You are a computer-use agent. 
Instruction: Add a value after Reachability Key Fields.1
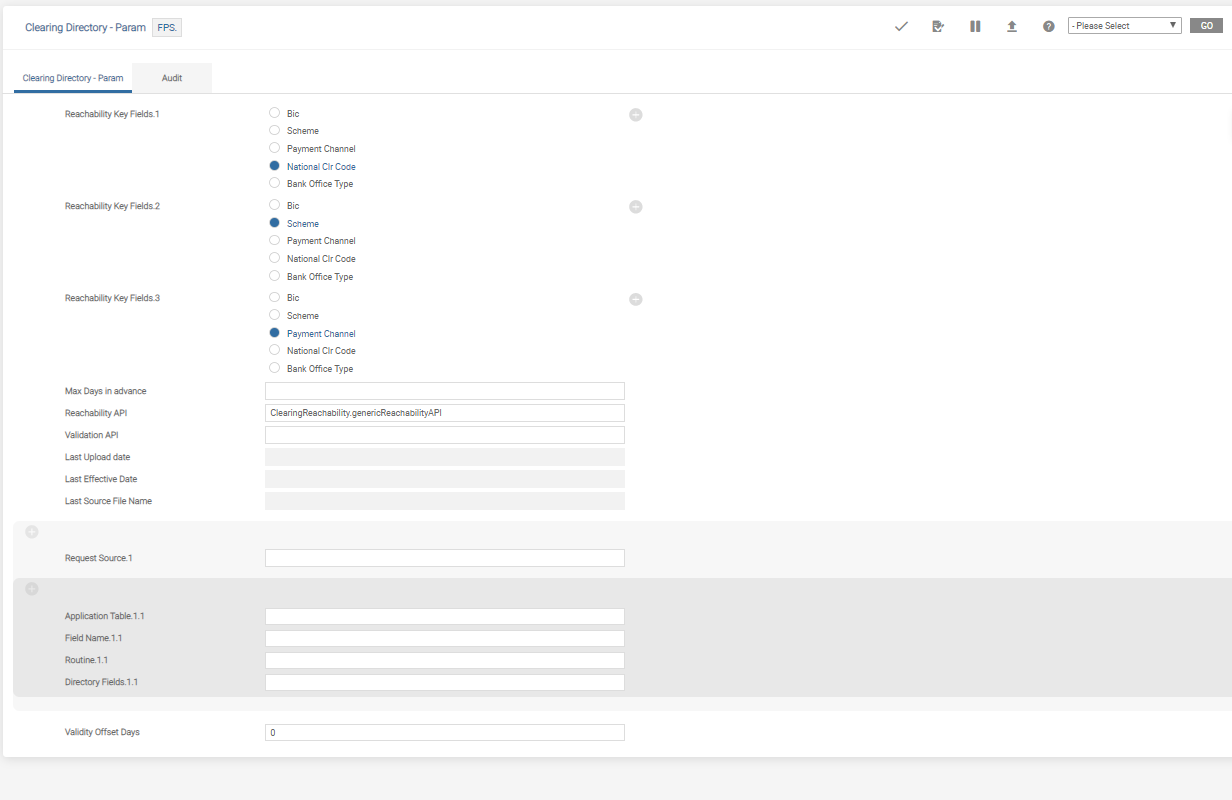635,115
